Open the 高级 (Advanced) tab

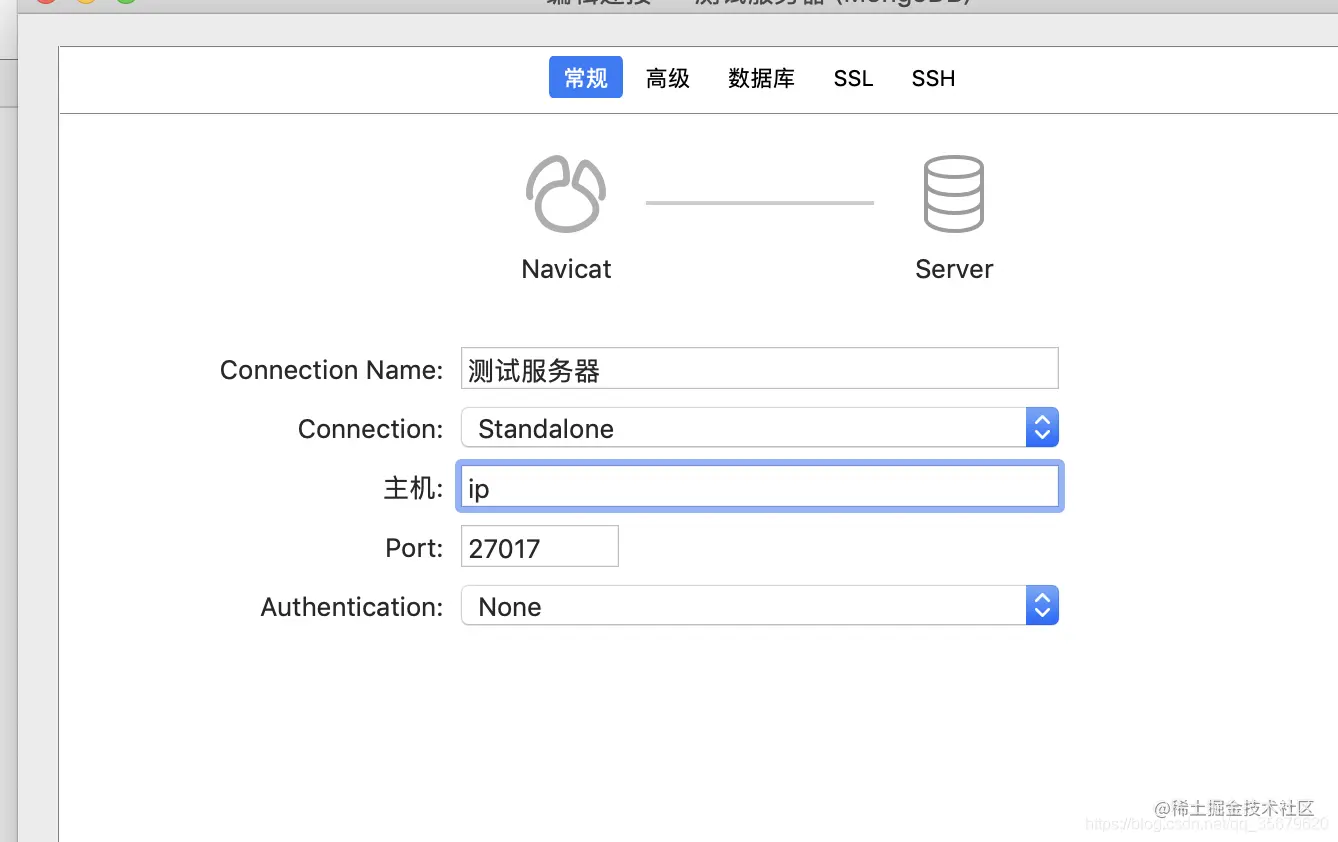667,78
